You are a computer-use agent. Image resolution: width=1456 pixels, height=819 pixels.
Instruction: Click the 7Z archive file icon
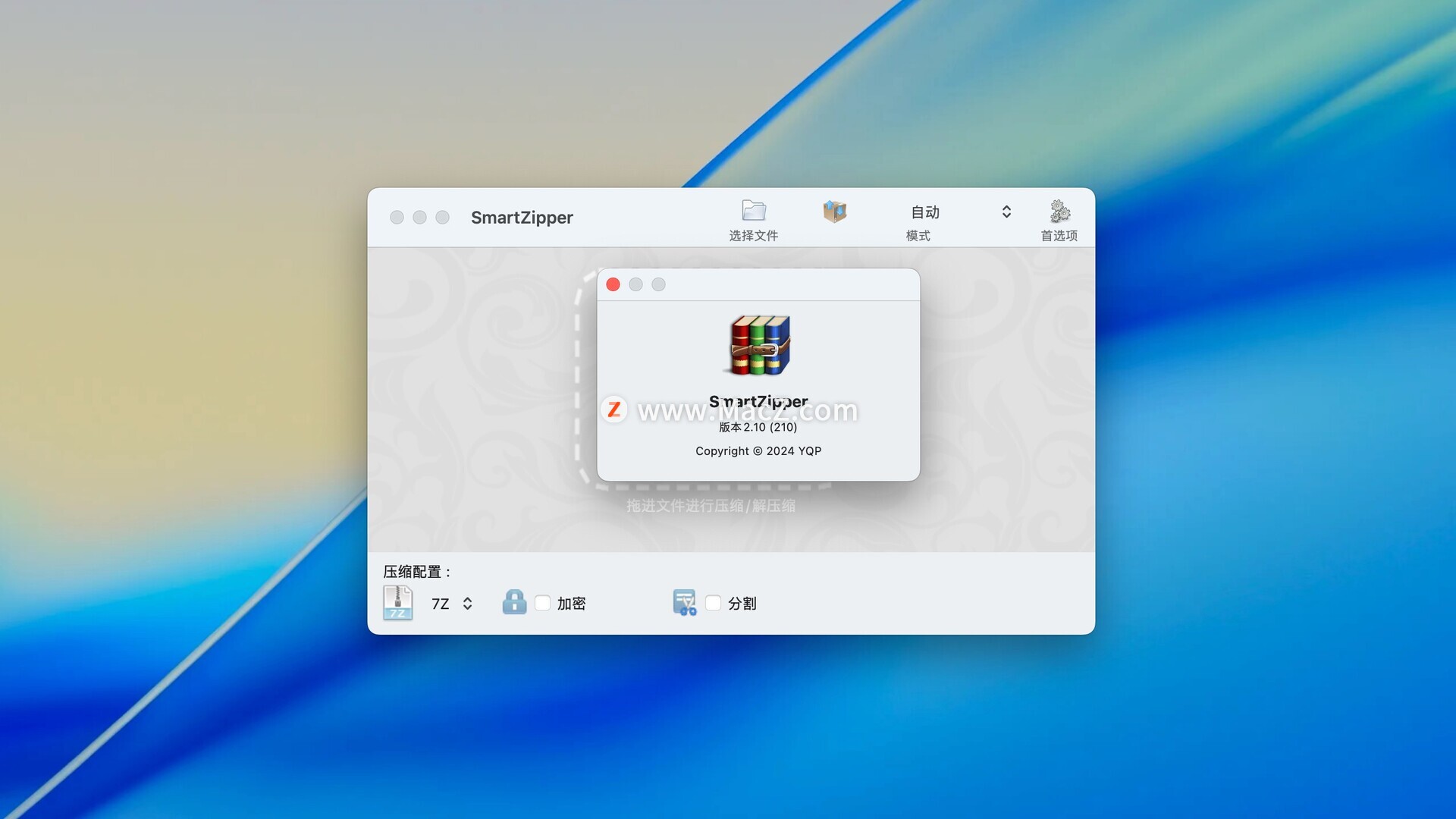click(x=397, y=603)
